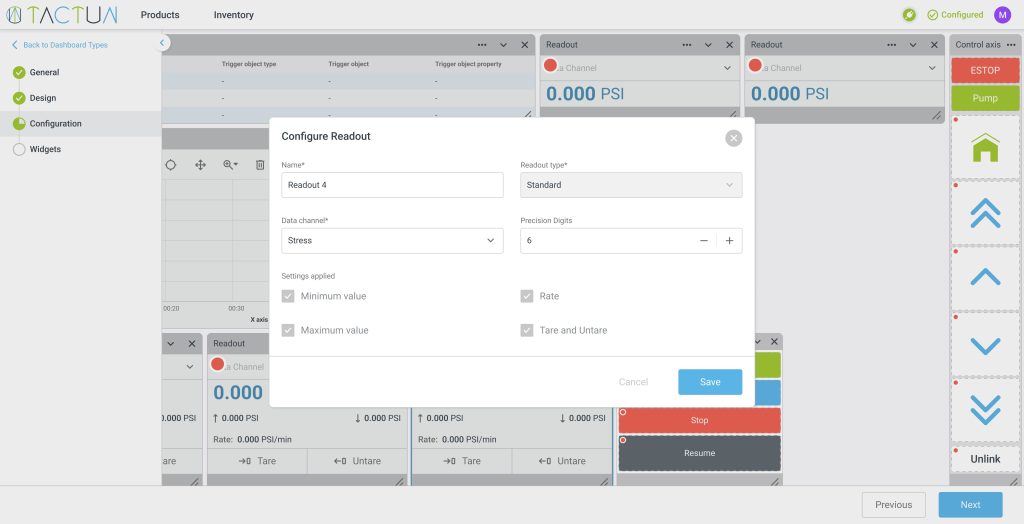Viewport: 1024px width, 524px height.
Task: Click Untare in bottom-middle readout widget
Action: [x=562, y=461]
